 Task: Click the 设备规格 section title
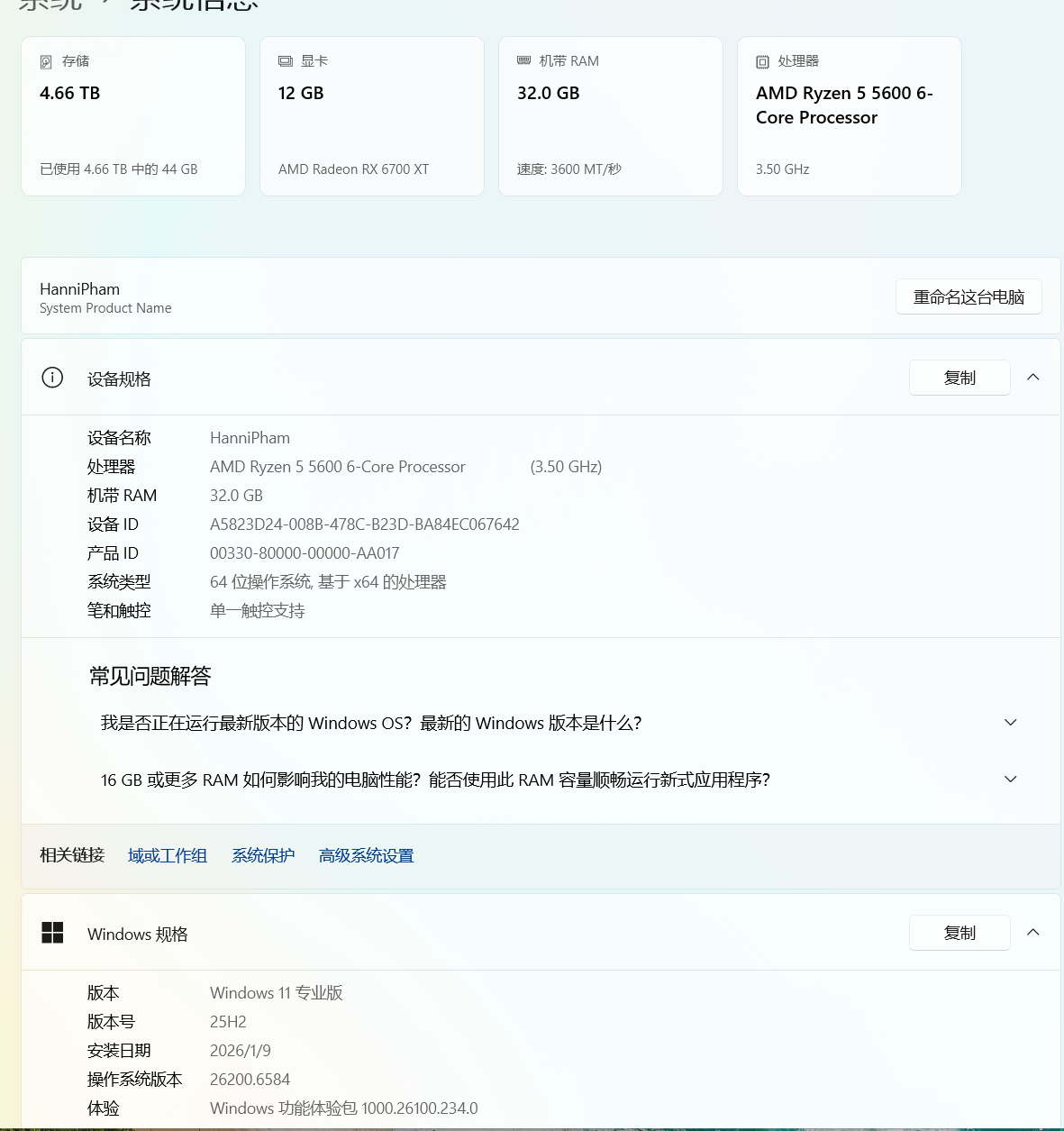(119, 379)
